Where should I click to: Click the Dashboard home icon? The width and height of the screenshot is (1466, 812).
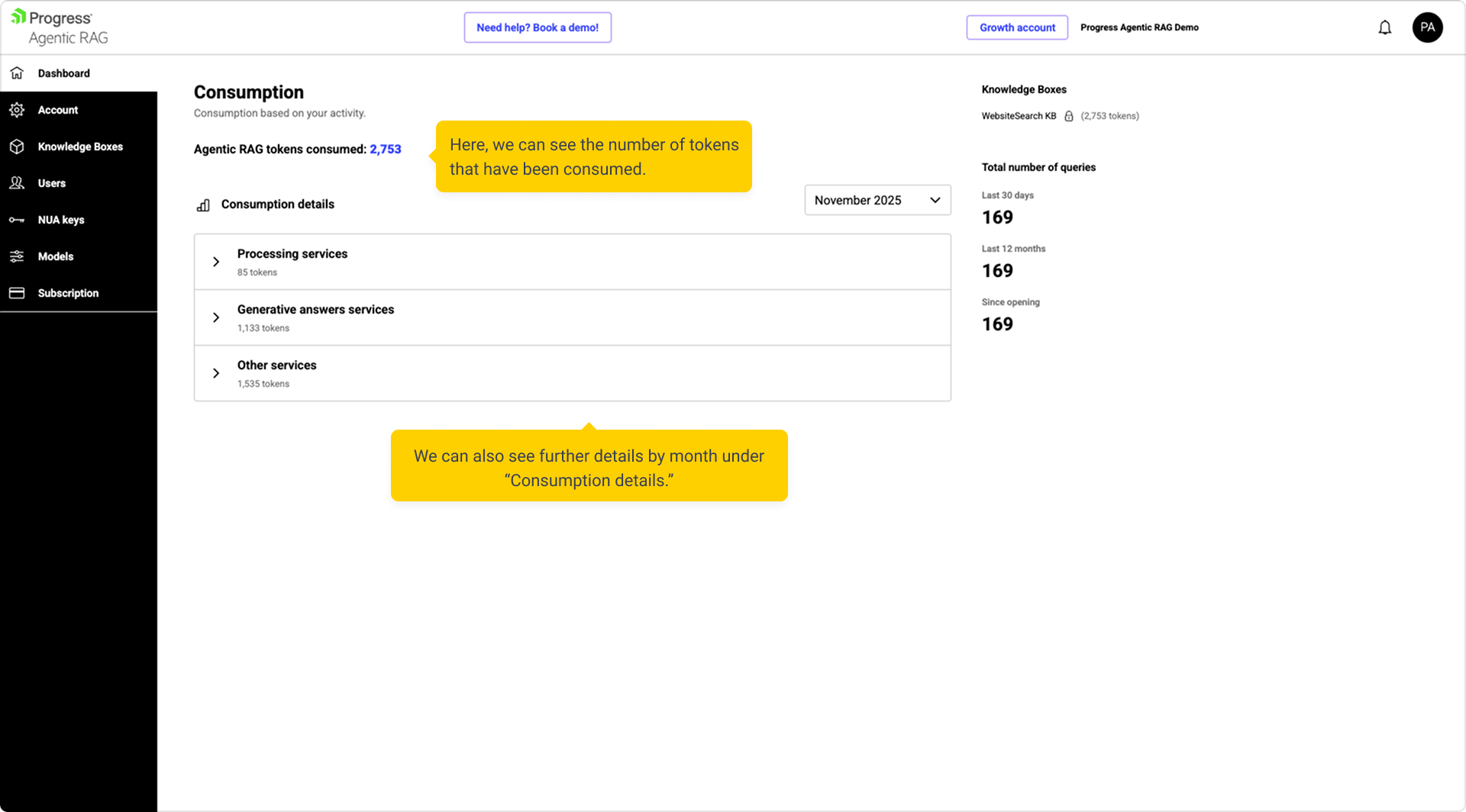(17, 73)
